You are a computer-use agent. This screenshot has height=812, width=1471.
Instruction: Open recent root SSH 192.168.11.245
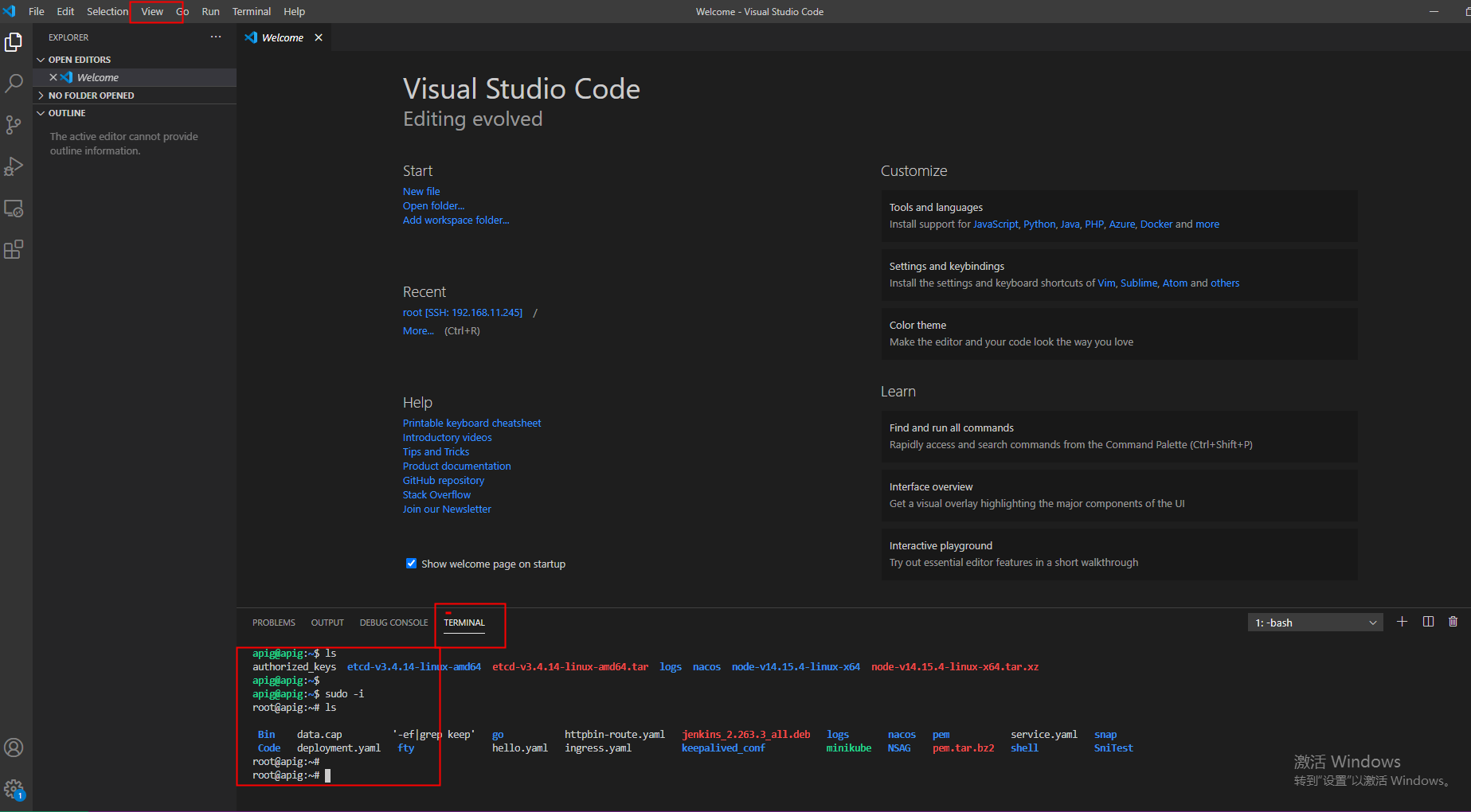pyautogui.click(x=463, y=312)
